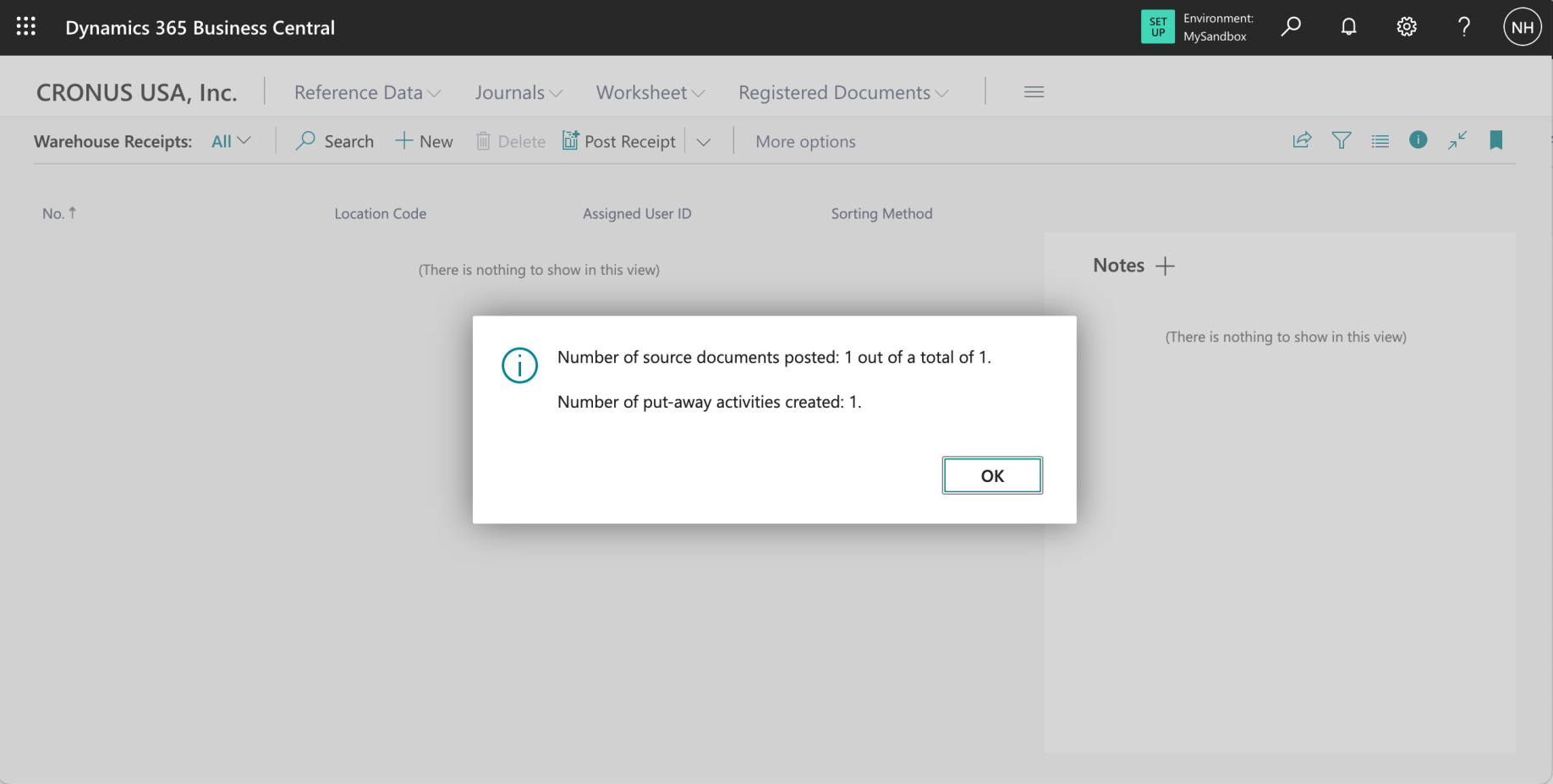Open the NH user account avatar
This screenshot has width=1553, height=784.
1523,27
